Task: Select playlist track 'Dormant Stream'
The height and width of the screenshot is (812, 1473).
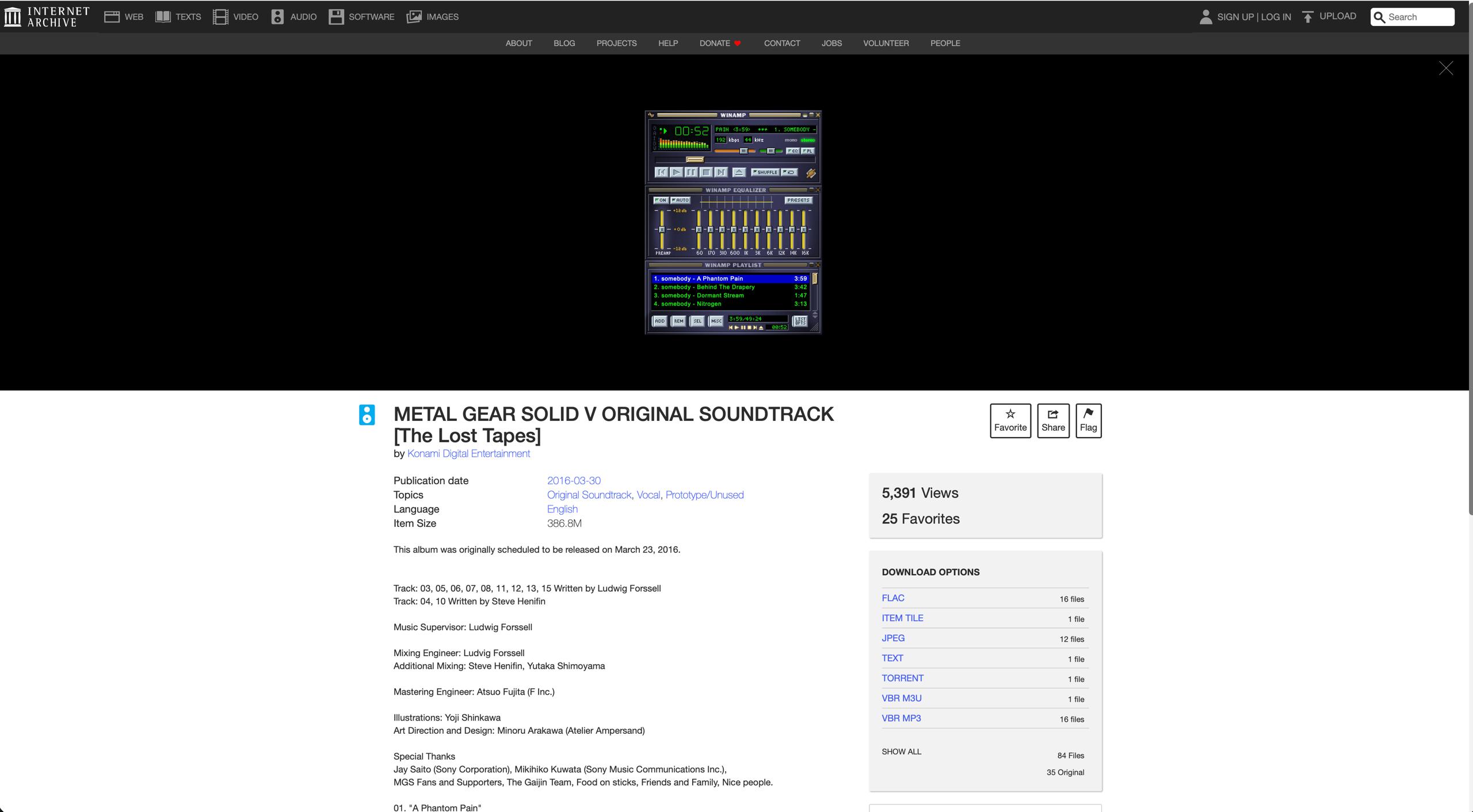Action: [730, 296]
